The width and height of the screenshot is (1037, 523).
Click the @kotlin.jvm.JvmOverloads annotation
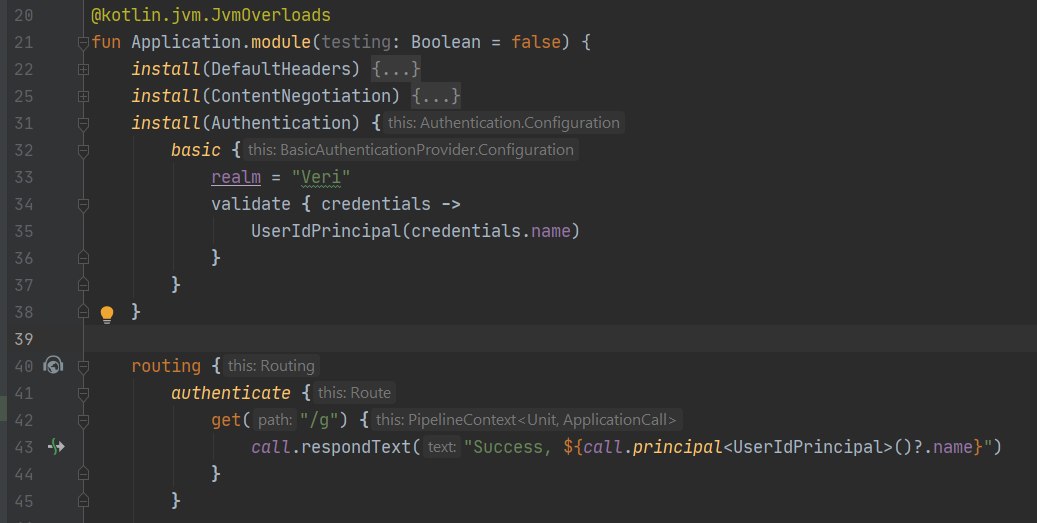(x=211, y=15)
